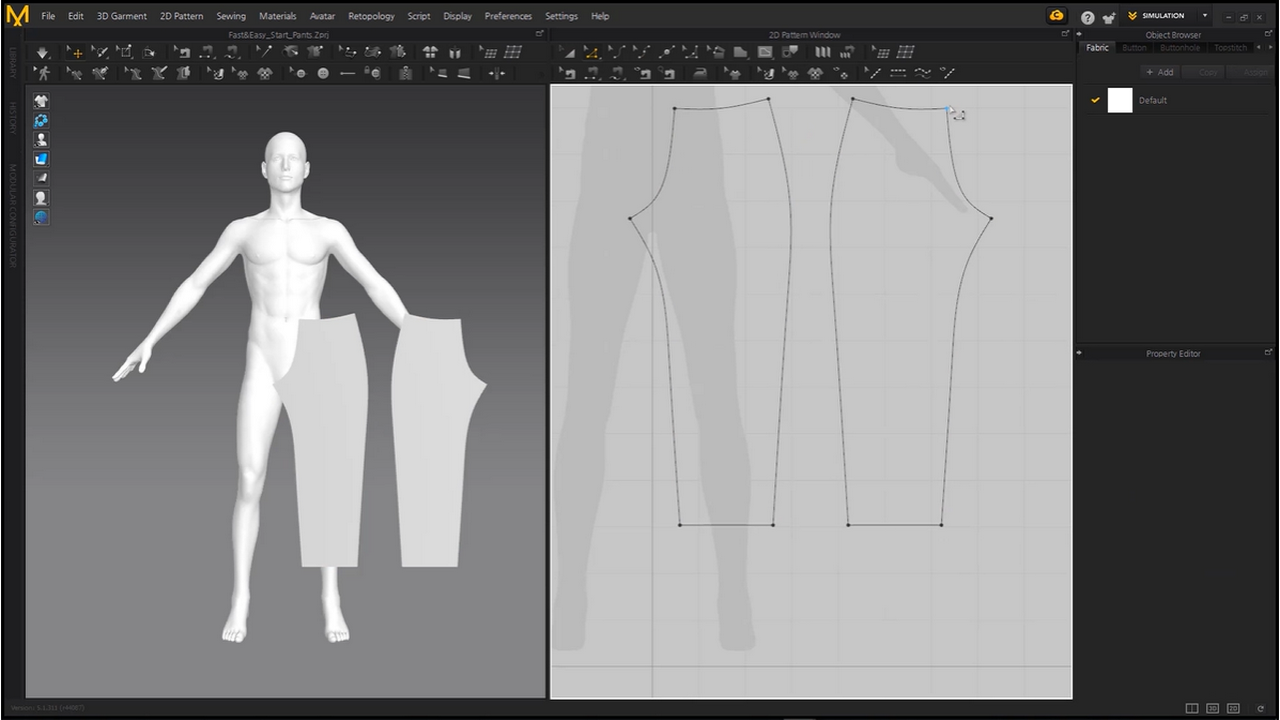Toggle the Default fabric checkmark

point(1095,100)
